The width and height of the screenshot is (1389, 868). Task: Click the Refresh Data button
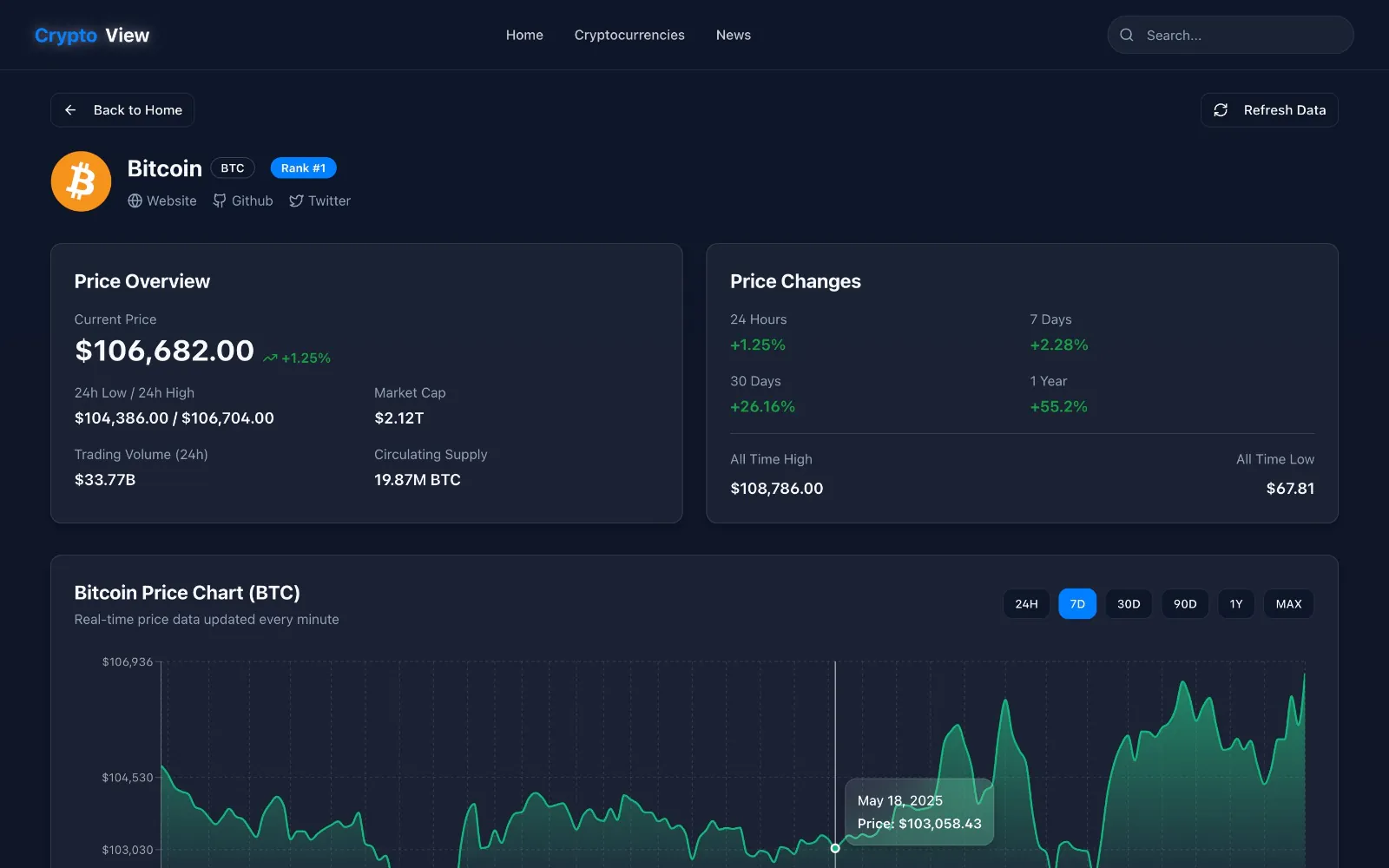coord(1269,110)
